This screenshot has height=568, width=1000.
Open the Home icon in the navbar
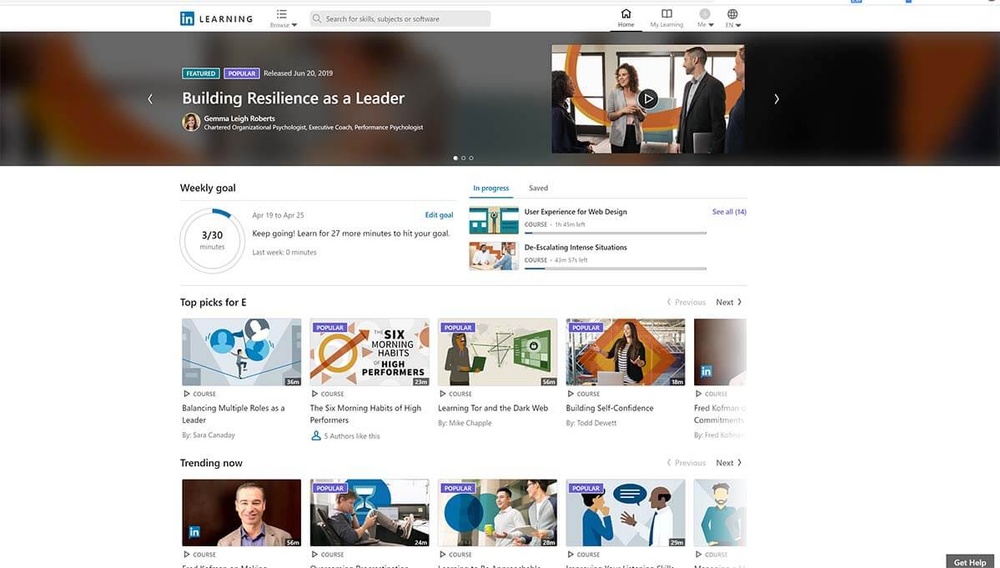(x=626, y=14)
